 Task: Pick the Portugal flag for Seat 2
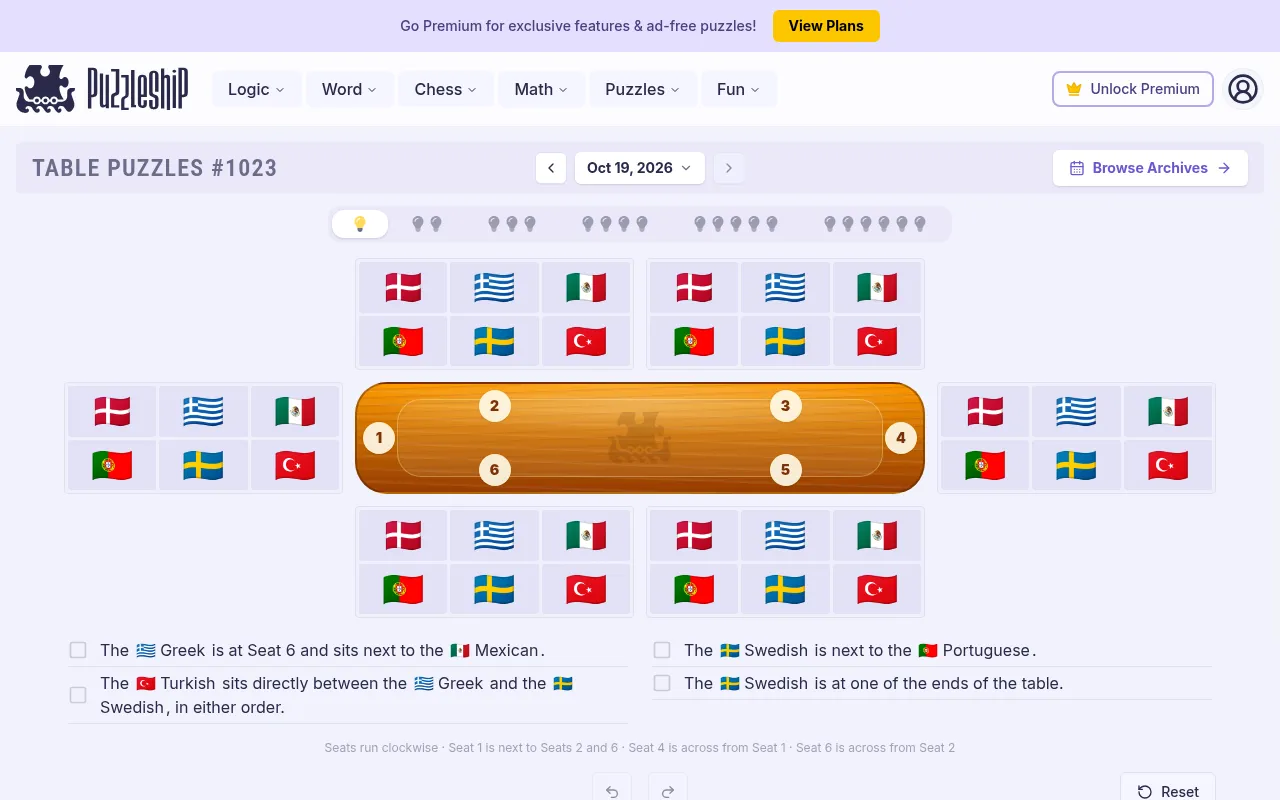[x=403, y=341]
